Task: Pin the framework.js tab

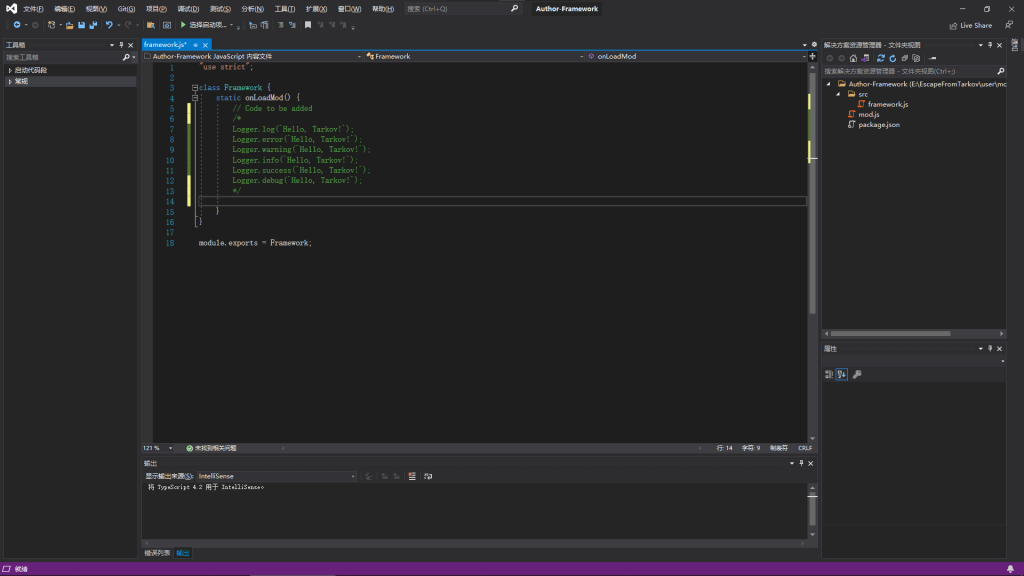Action: pyautogui.click(x=195, y=45)
